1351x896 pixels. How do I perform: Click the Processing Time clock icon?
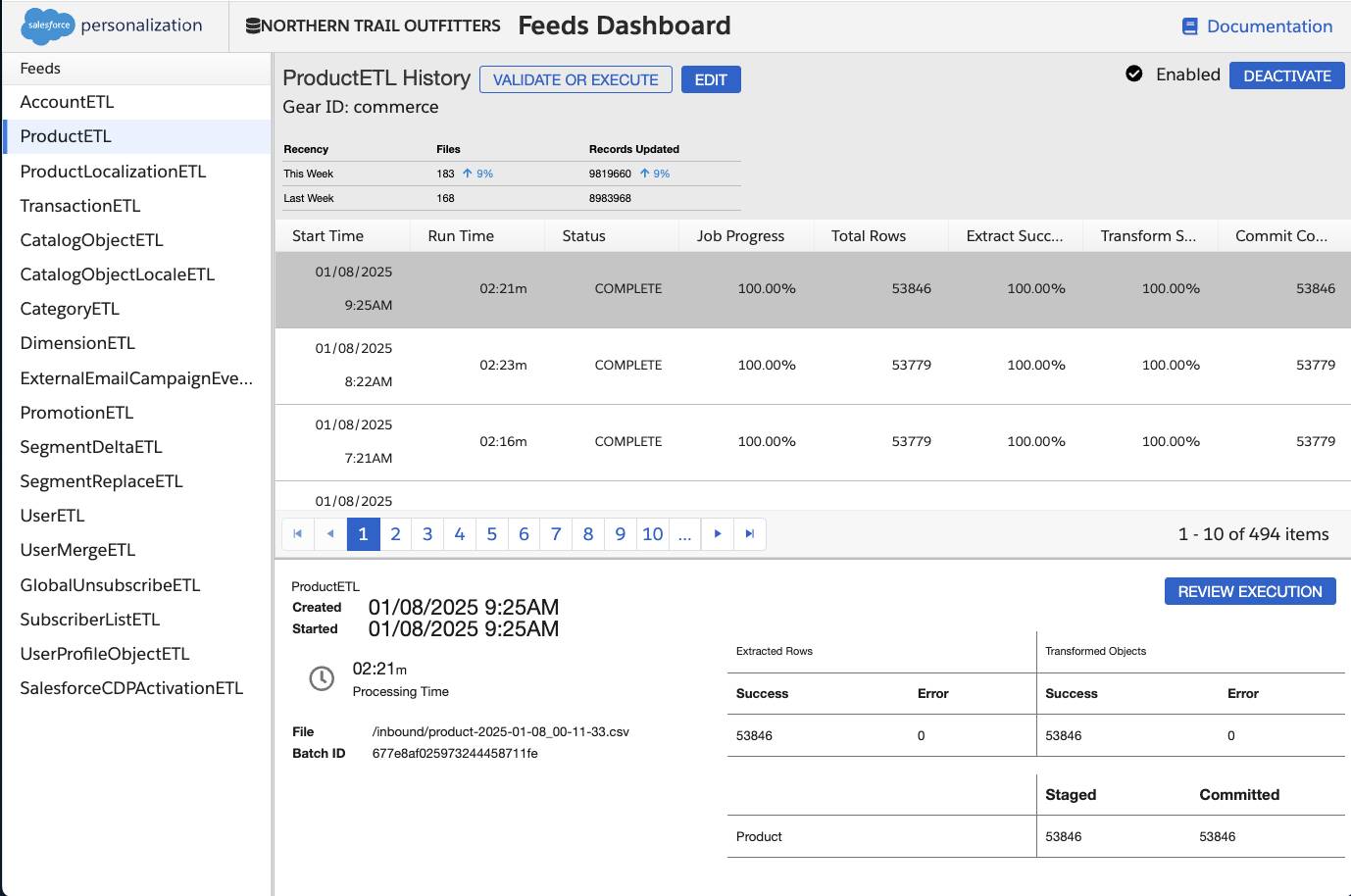(x=322, y=677)
